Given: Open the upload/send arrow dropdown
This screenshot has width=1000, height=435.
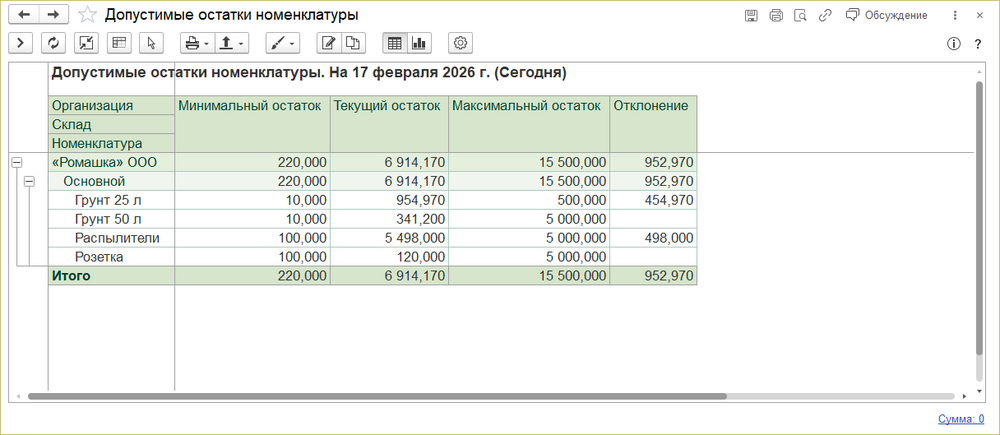Looking at the screenshot, I should [x=232, y=43].
